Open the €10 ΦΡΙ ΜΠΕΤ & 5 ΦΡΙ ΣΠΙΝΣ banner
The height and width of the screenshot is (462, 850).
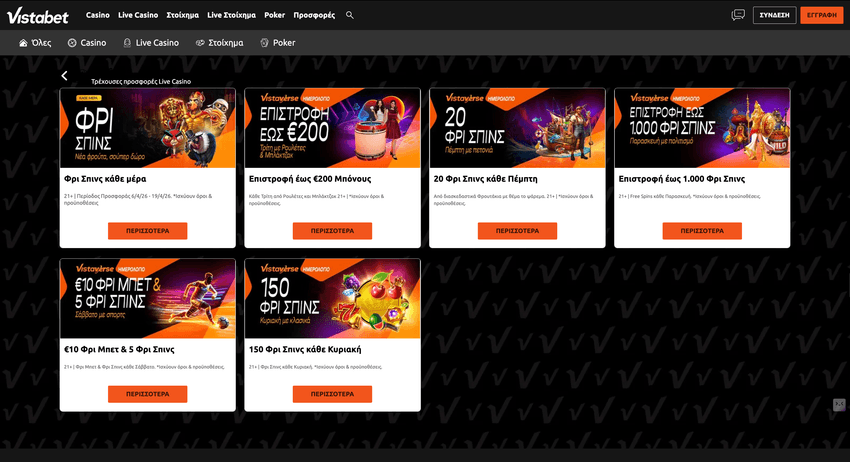(x=147, y=299)
